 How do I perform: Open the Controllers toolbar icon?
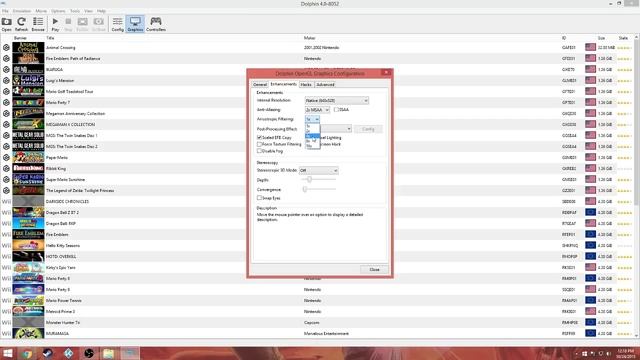pos(156,24)
